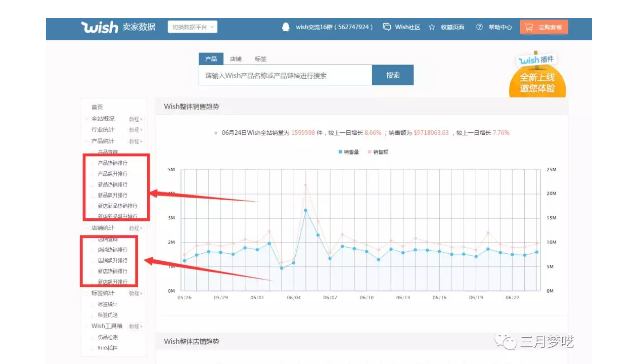Click the star icon for 收藏页面

tap(432, 27)
